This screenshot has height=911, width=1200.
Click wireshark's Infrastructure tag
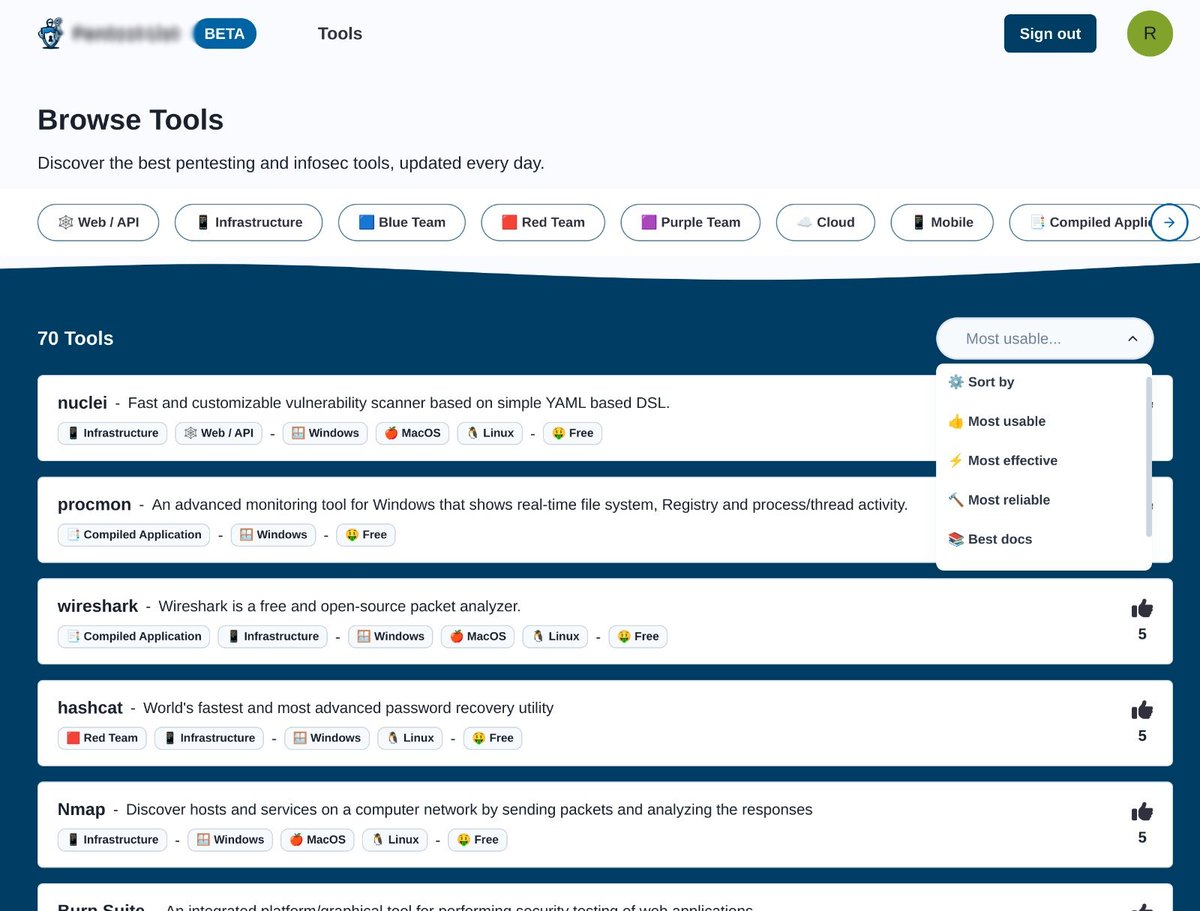[x=273, y=636]
